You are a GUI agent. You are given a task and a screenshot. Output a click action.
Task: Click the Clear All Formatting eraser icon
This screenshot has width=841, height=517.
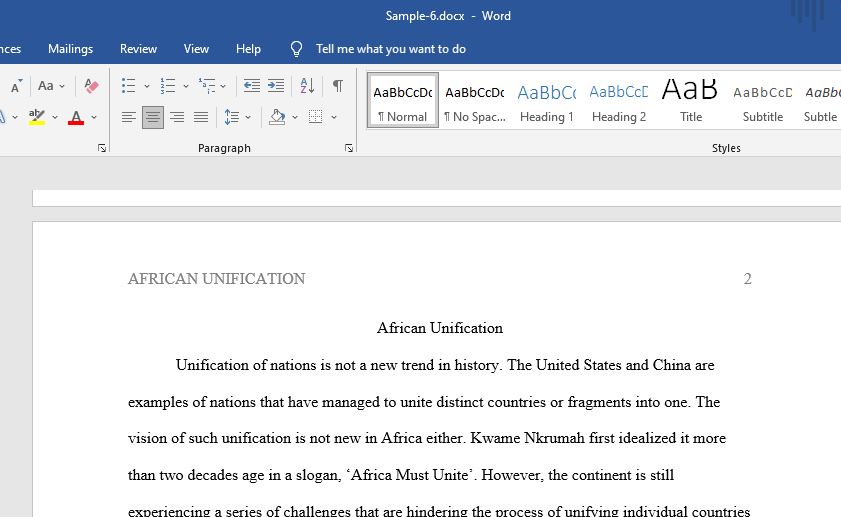(x=91, y=86)
